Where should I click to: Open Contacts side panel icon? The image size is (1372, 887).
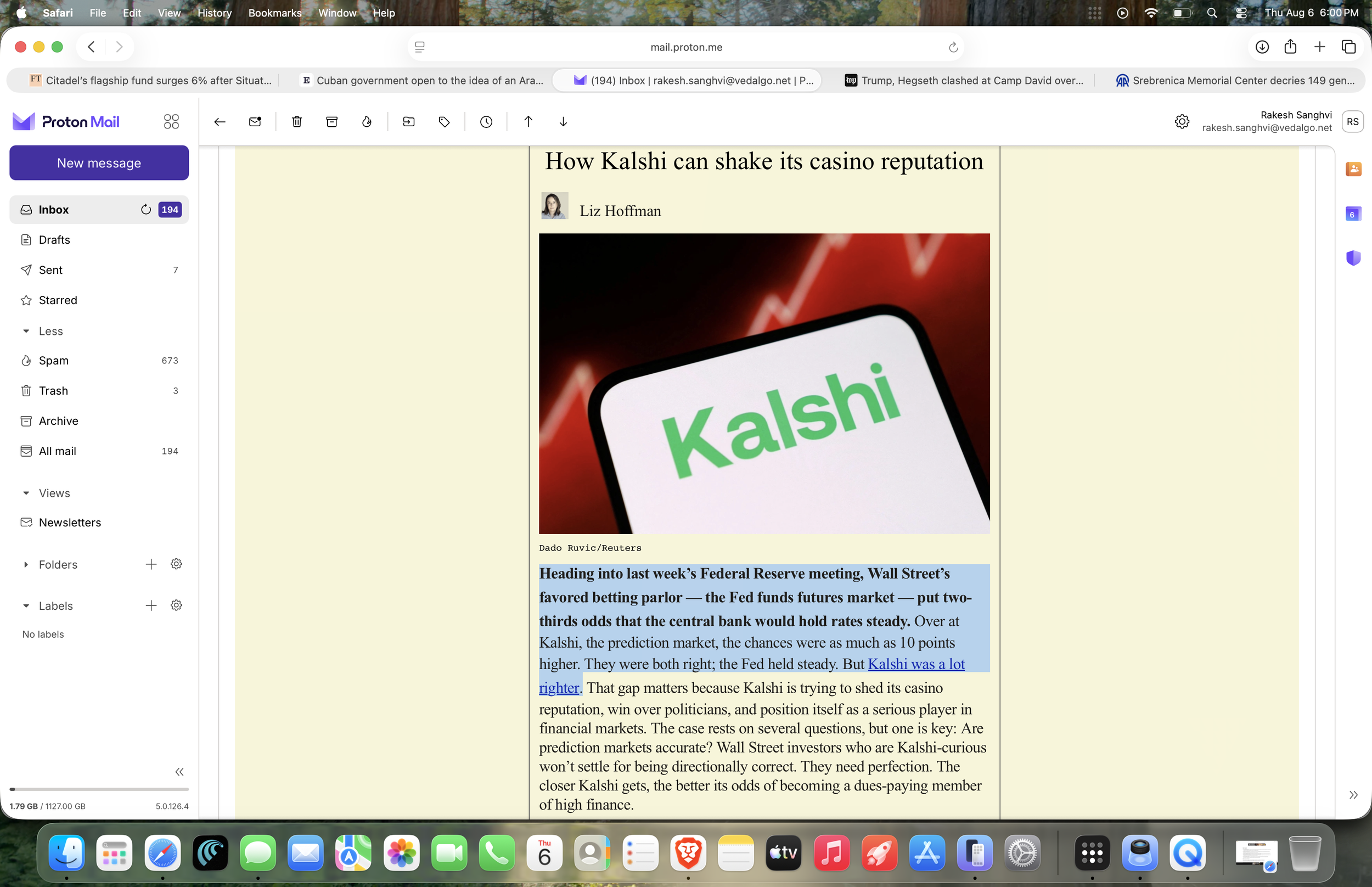1353,169
